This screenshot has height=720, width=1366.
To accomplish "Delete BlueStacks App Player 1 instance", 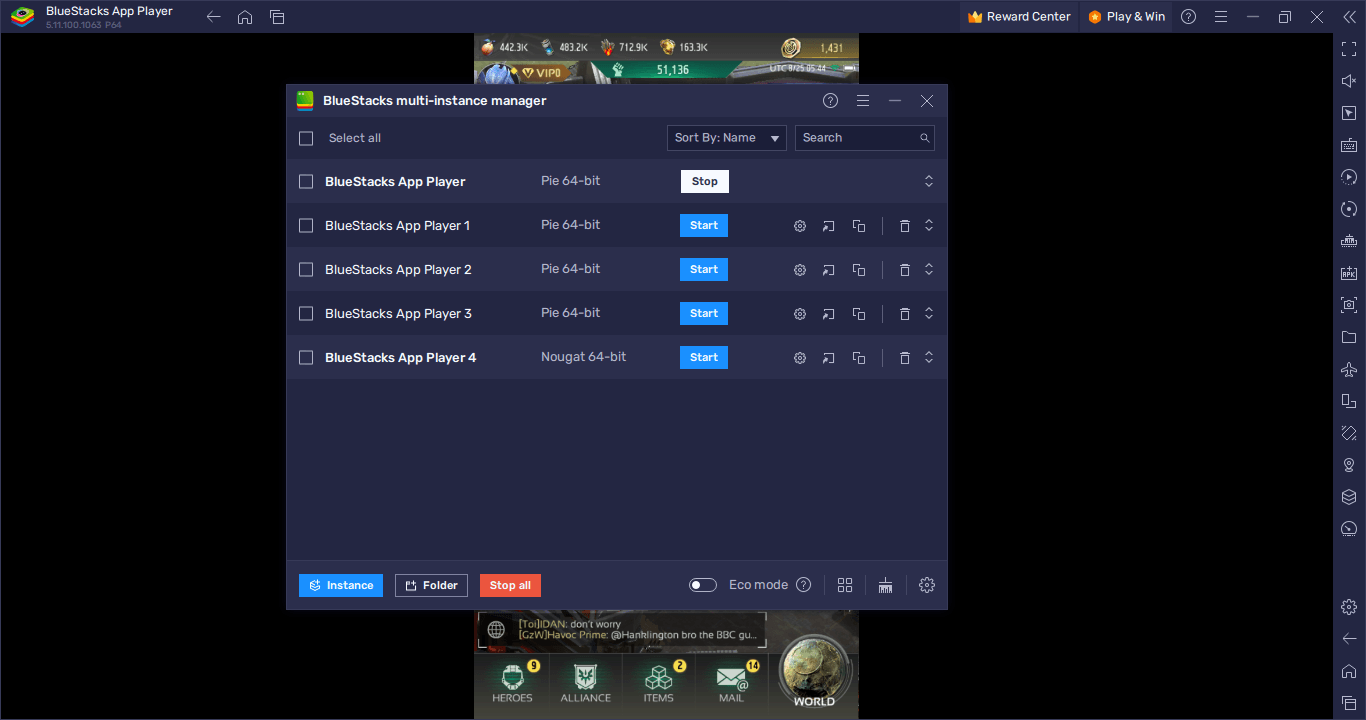I will click(905, 226).
